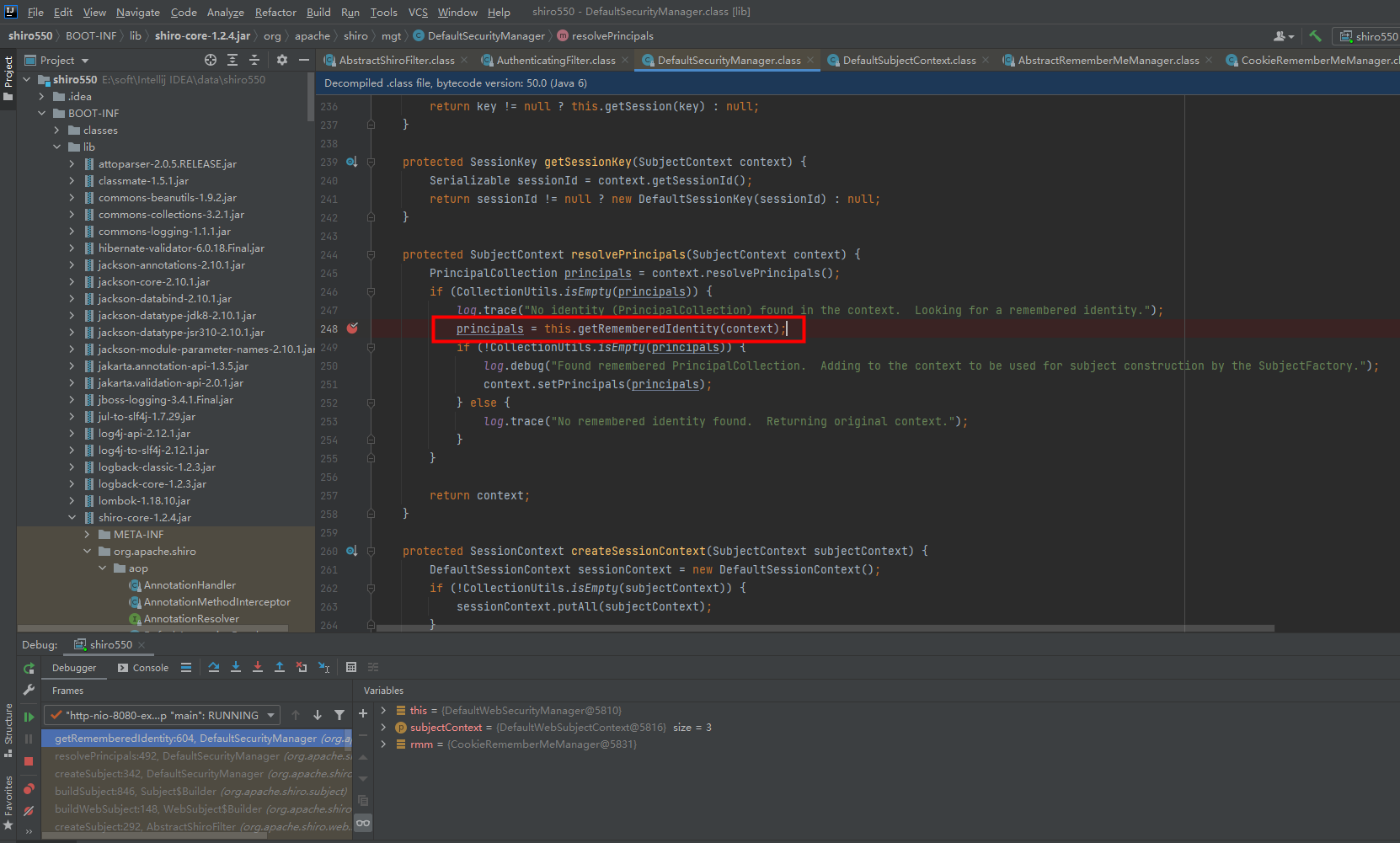The height and width of the screenshot is (843, 1400).
Task: Collapse the BOOT-INF folder
Action: coord(42,113)
